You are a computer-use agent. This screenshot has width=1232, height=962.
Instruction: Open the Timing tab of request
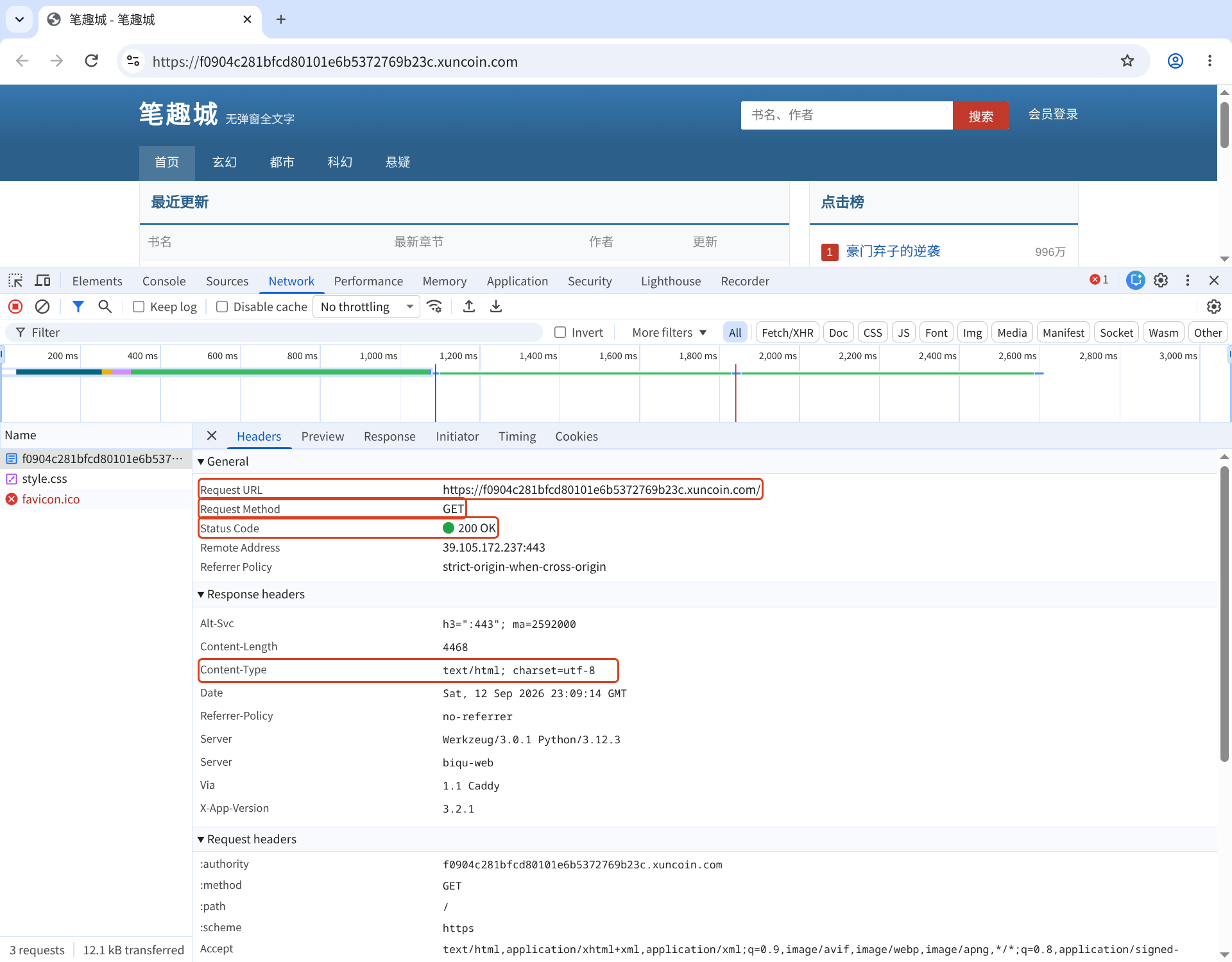[x=517, y=436]
